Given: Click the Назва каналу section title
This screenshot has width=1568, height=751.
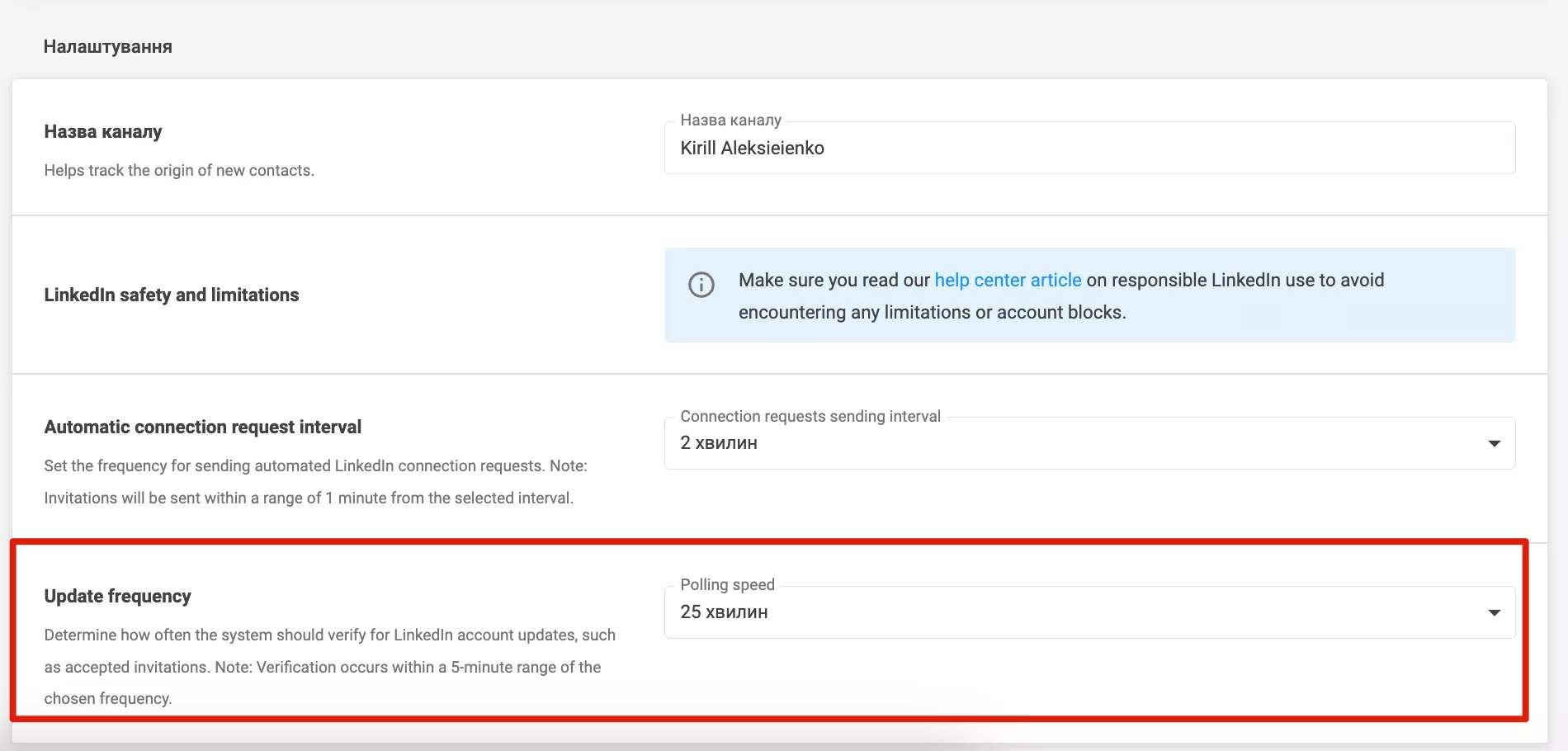Looking at the screenshot, I should click(103, 132).
